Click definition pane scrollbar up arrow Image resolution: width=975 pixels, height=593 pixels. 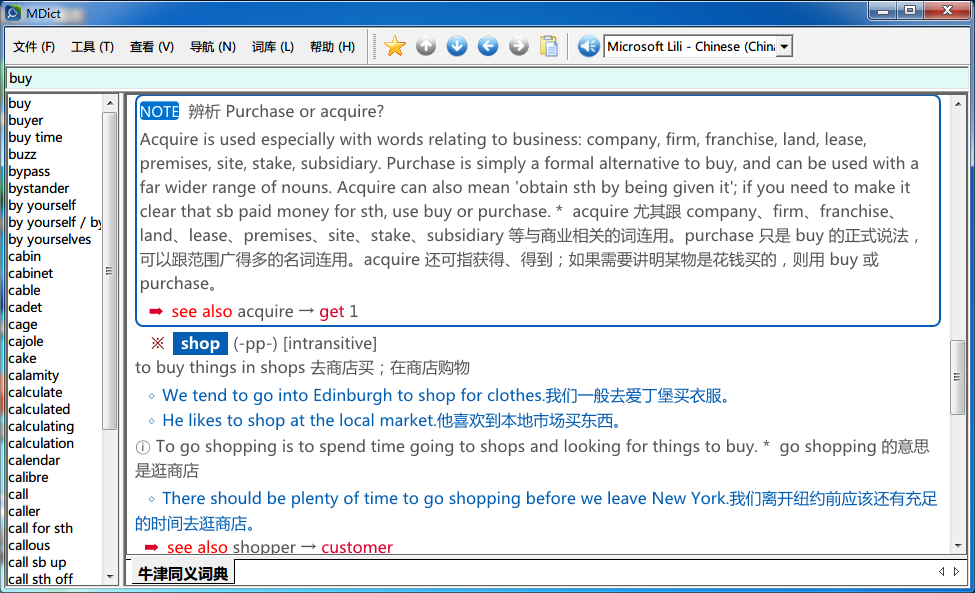958,104
